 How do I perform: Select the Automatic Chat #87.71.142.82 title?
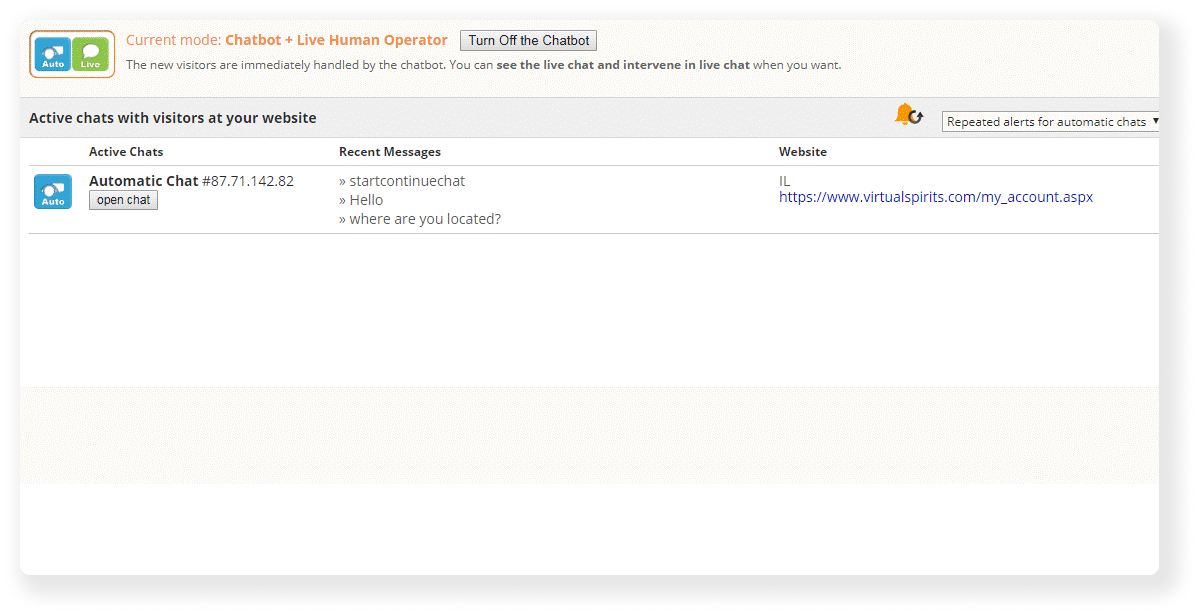pyautogui.click(x=191, y=181)
